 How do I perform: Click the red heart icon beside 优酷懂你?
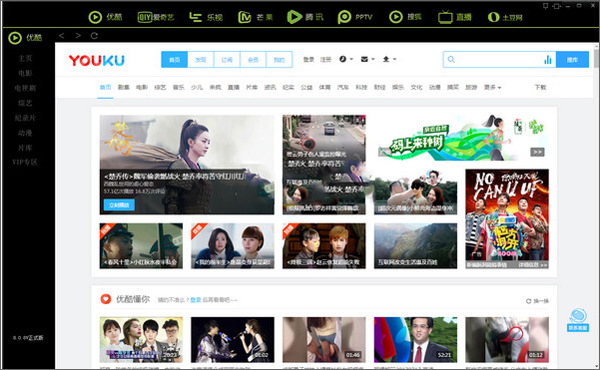tap(106, 299)
